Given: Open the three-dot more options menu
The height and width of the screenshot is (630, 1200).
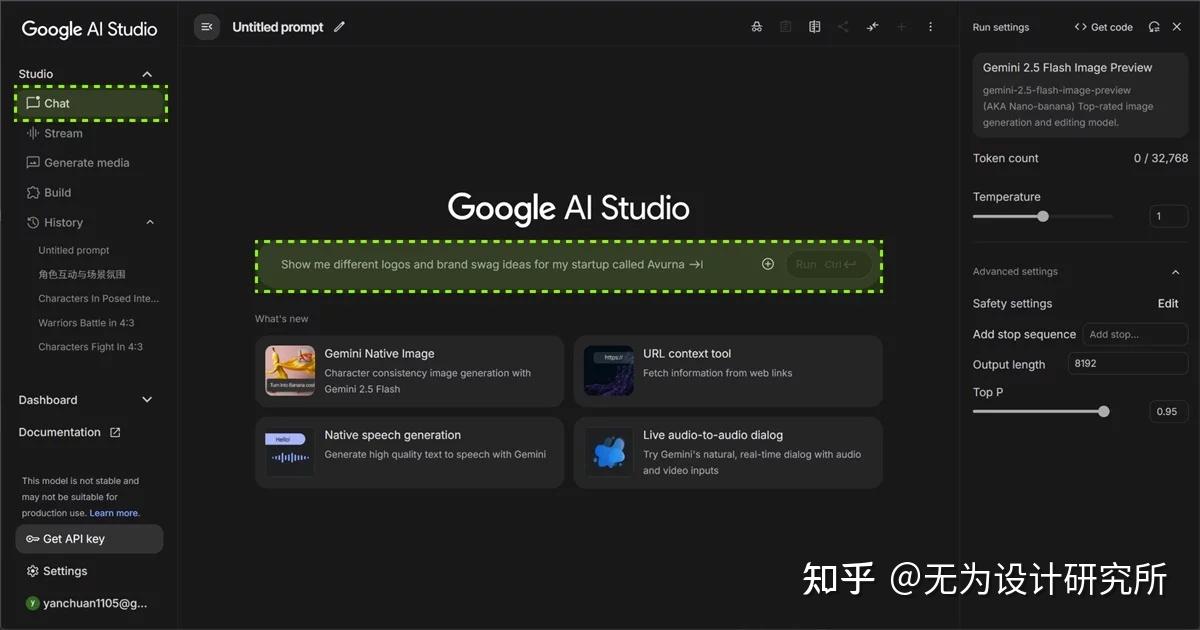Looking at the screenshot, I should (x=931, y=27).
